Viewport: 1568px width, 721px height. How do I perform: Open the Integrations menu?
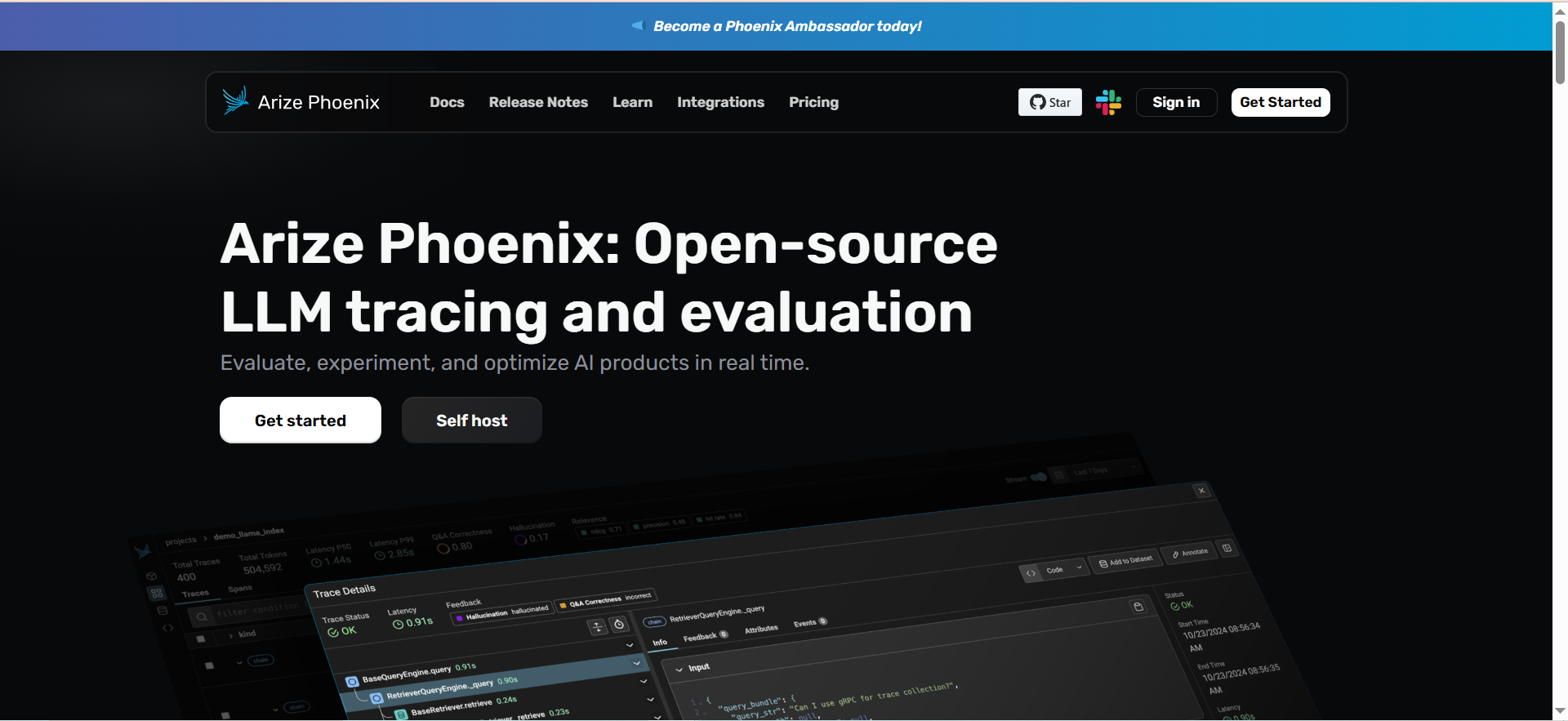coord(720,102)
